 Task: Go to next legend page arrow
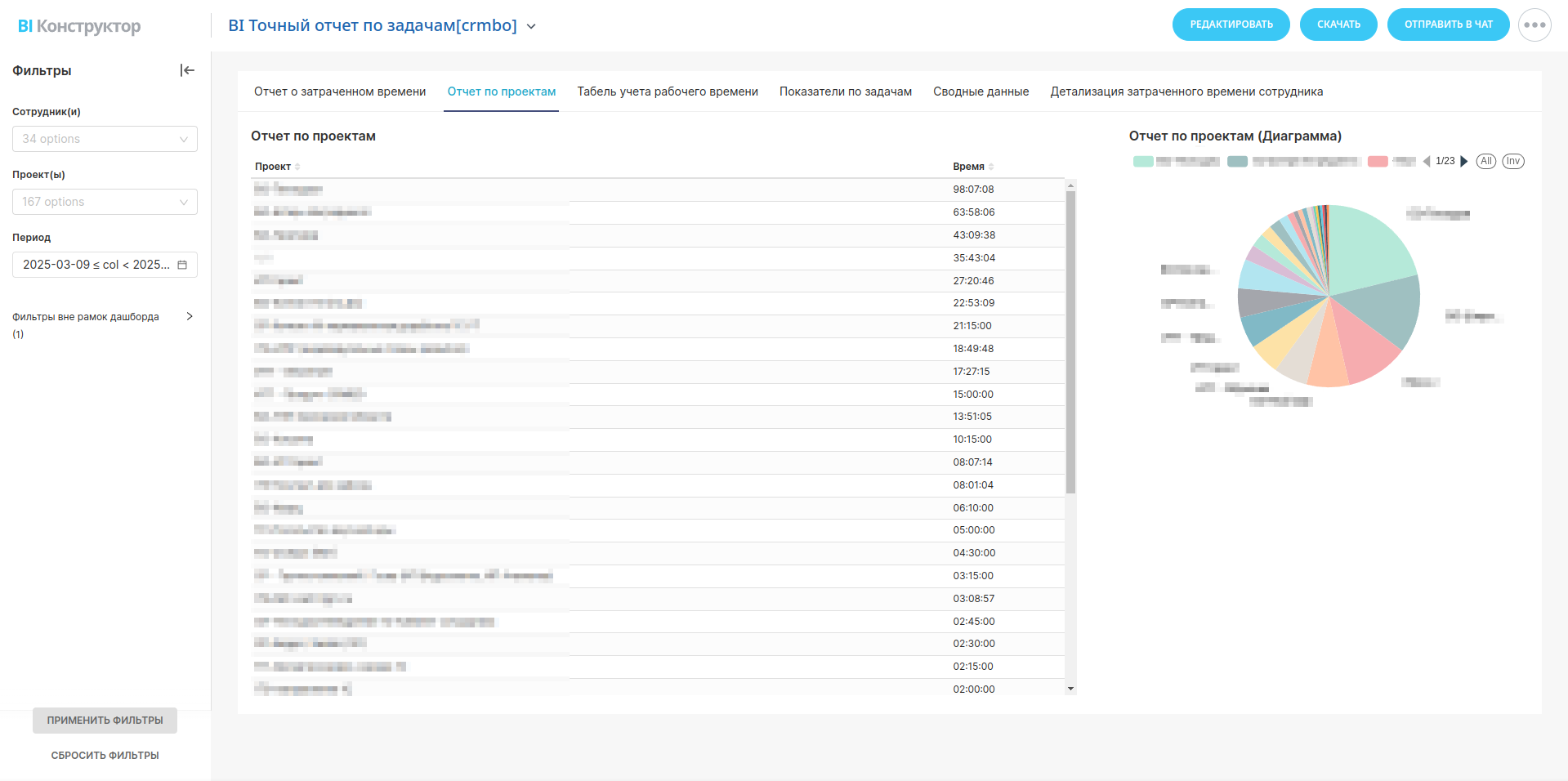click(x=1464, y=161)
